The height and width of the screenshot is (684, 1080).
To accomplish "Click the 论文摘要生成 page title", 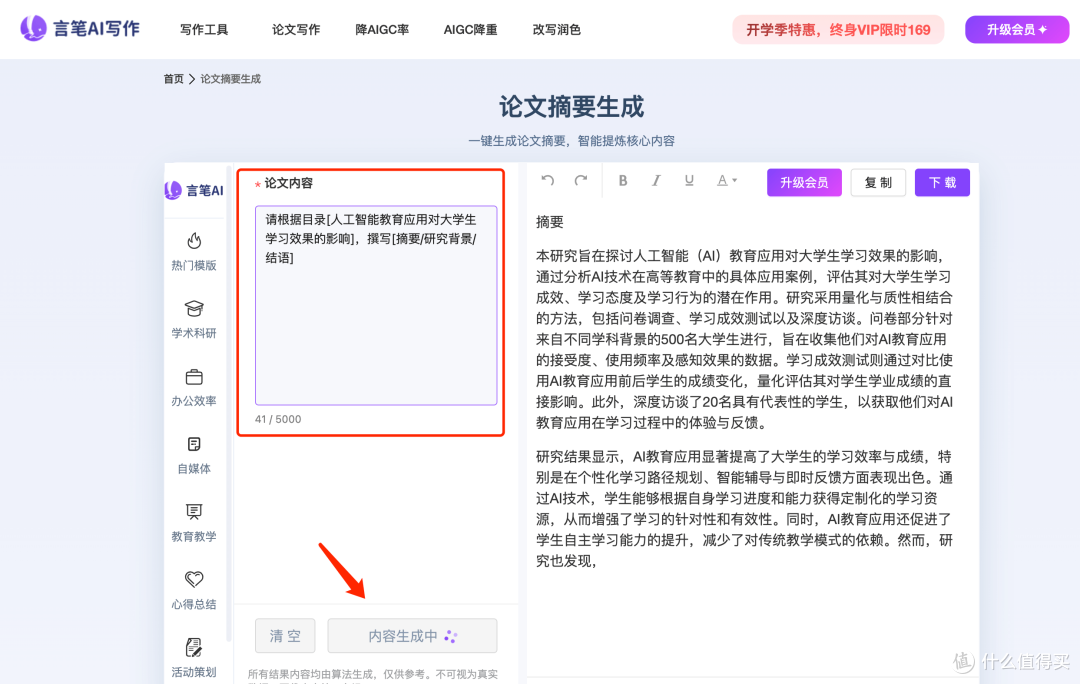I will (571, 107).
